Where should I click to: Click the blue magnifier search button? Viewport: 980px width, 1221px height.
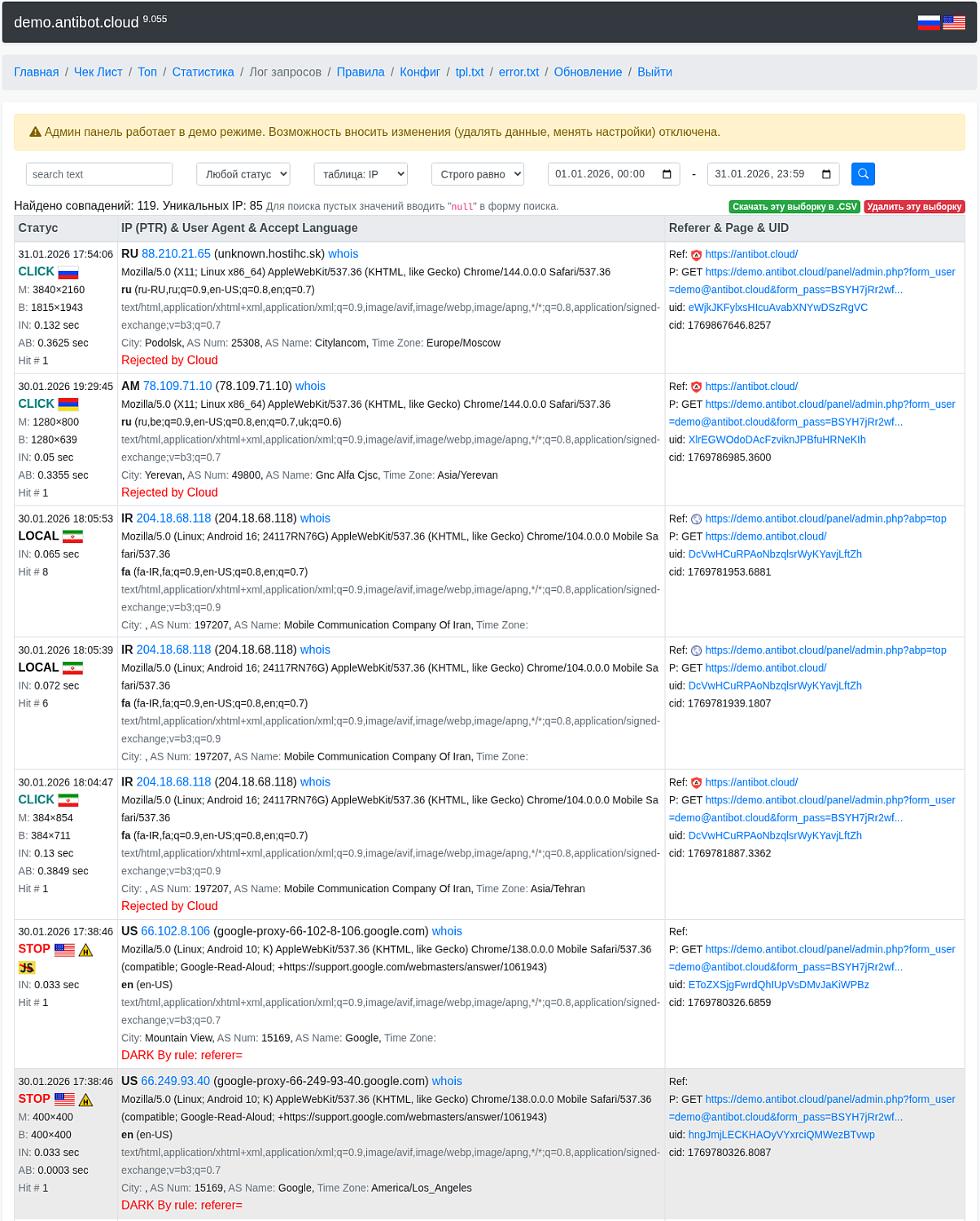863,174
